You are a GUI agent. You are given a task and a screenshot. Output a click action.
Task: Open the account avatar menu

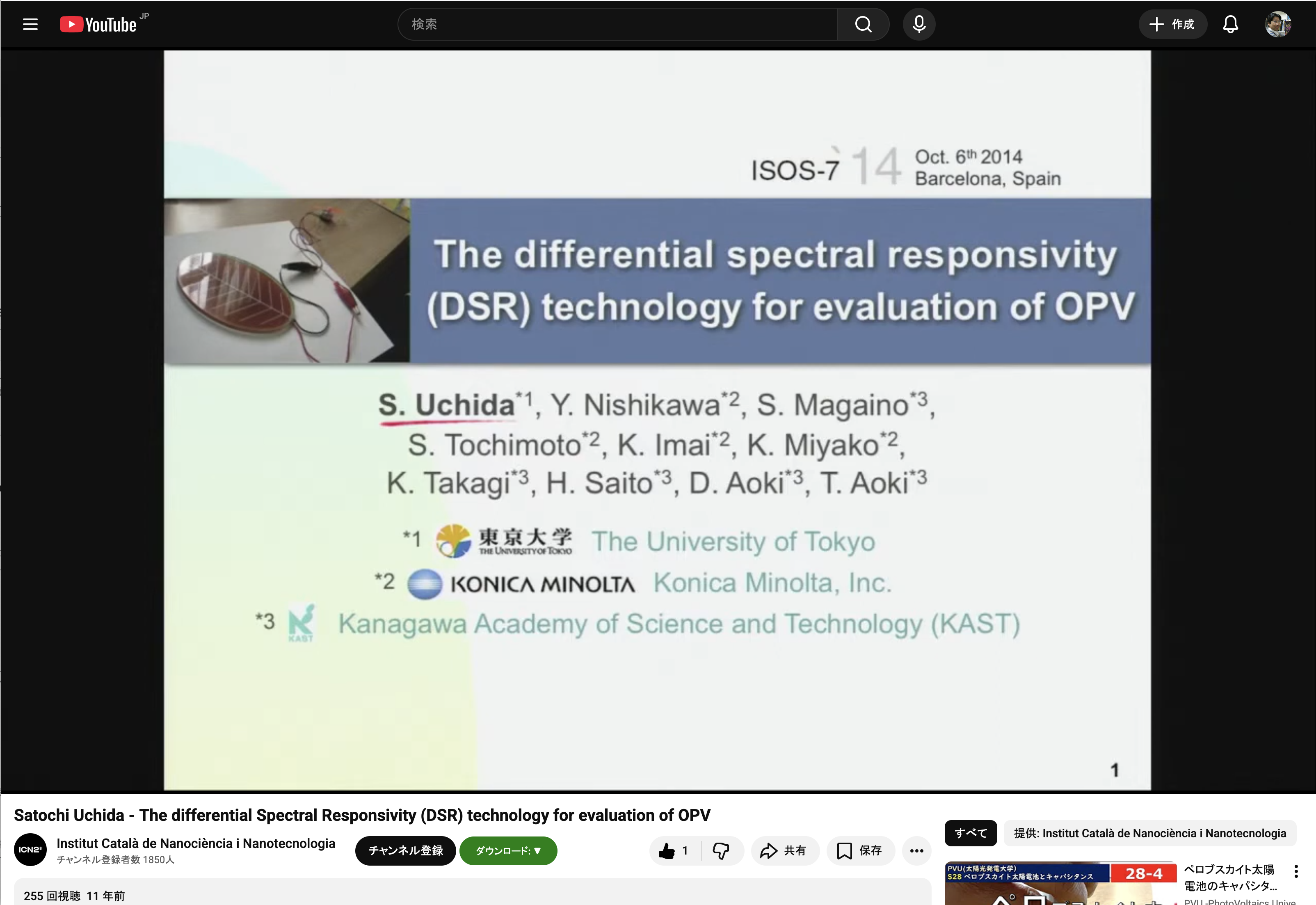click(1277, 24)
